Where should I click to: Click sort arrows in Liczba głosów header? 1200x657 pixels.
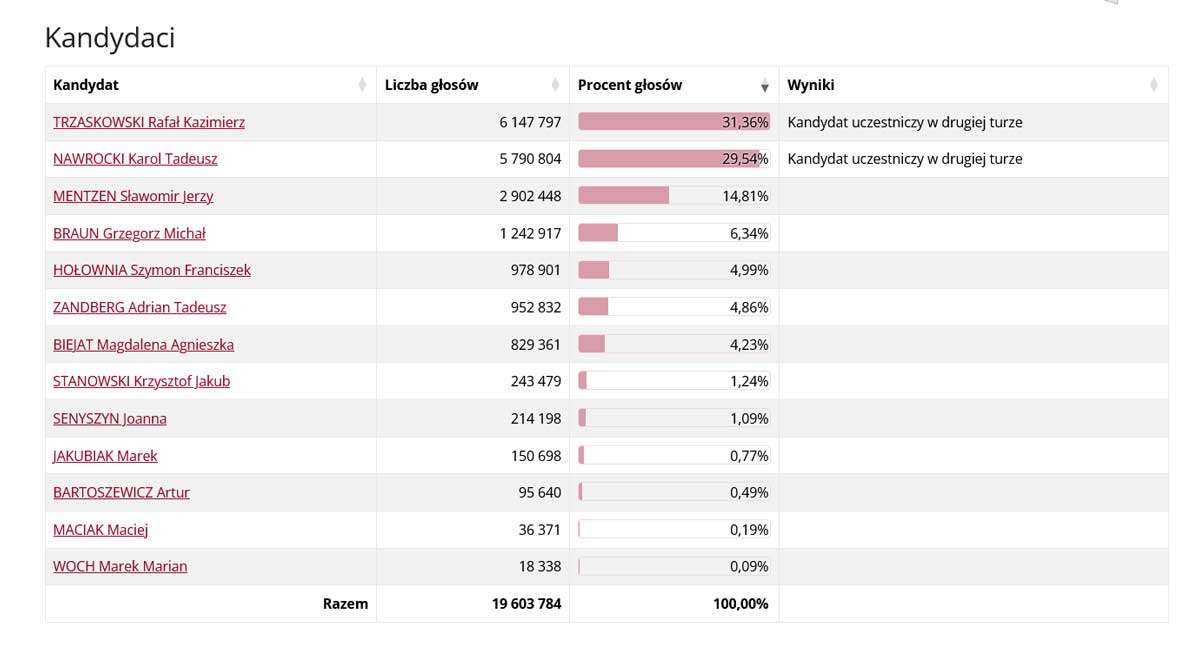(555, 86)
